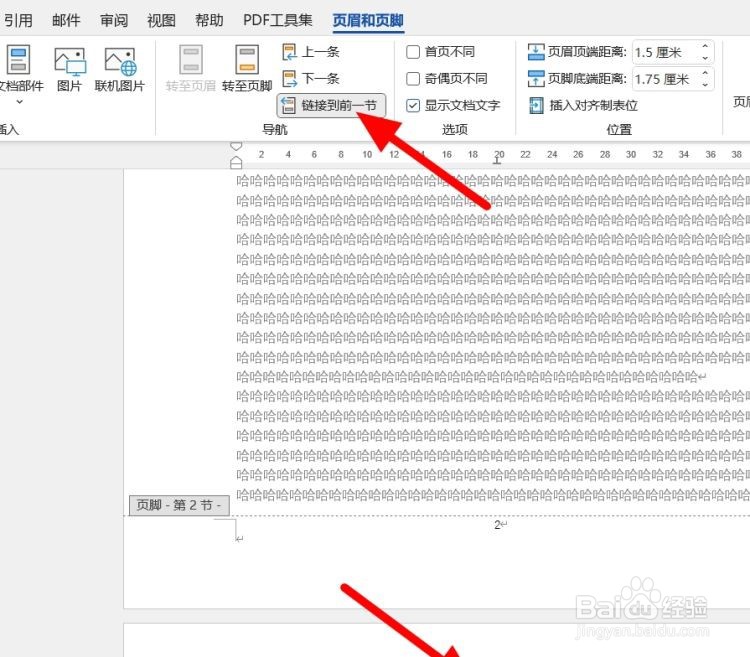
Task: Open the 引用 ribbon tab
Action: click(18, 21)
